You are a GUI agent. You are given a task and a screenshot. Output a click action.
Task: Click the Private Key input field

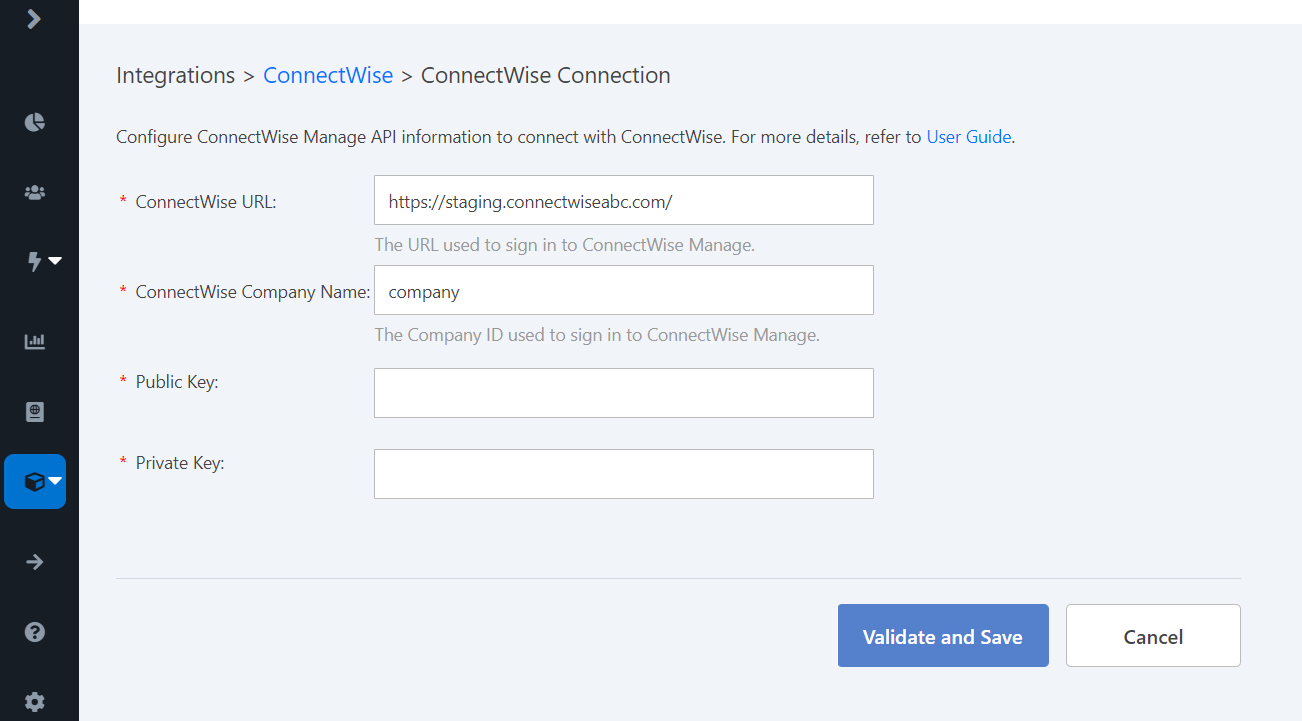[x=623, y=473]
